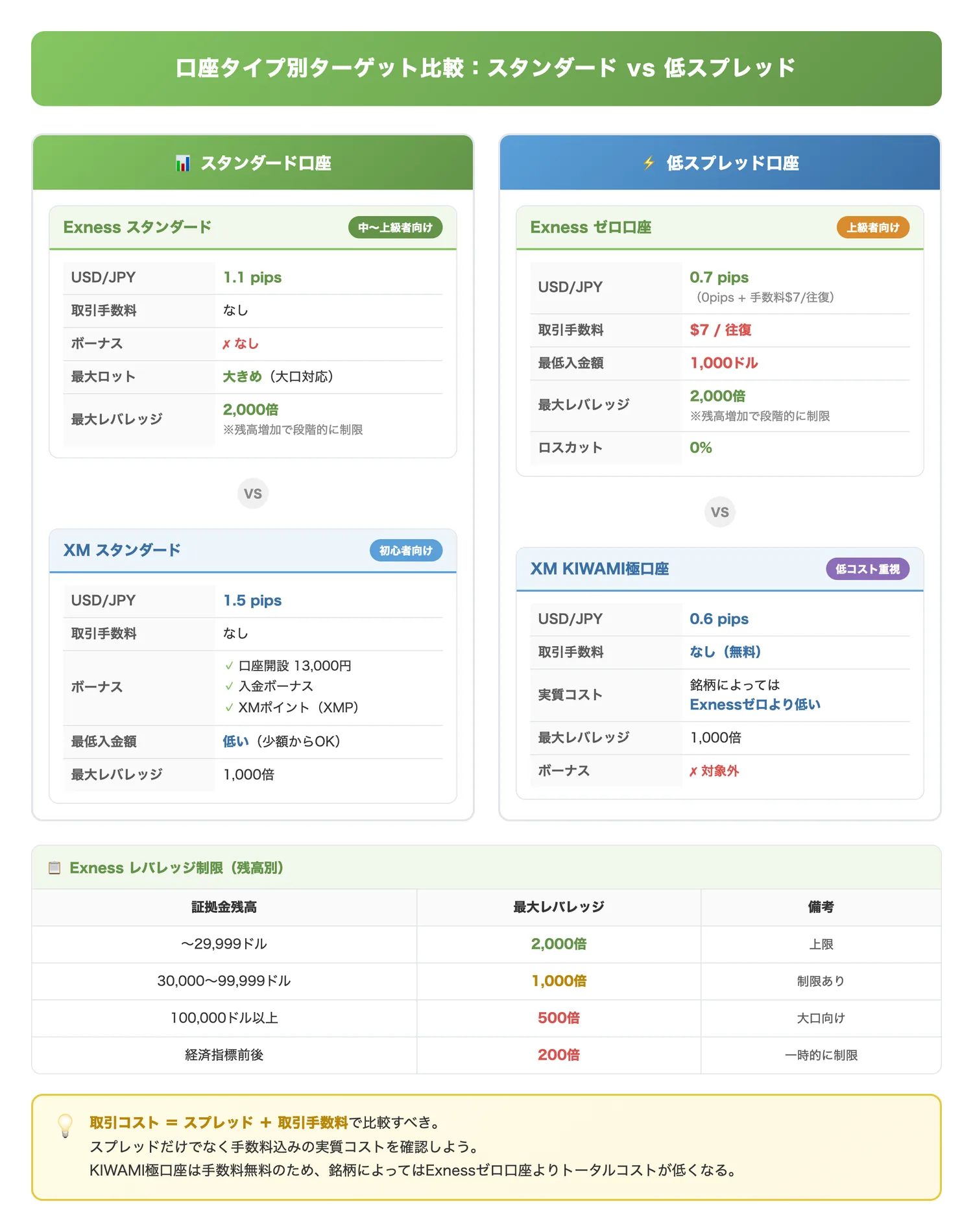Select the 証拠金残高 column header
This screenshot has height=1232, width=973.
(x=224, y=907)
